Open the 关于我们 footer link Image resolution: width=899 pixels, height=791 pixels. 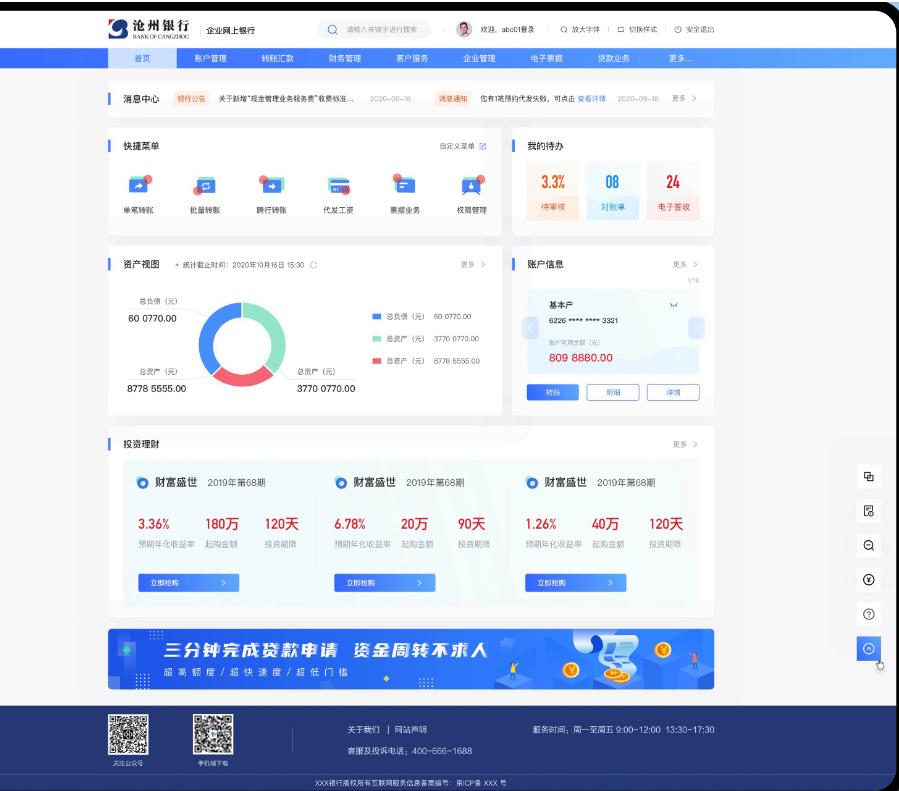pyautogui.click(x=363, y=730)
